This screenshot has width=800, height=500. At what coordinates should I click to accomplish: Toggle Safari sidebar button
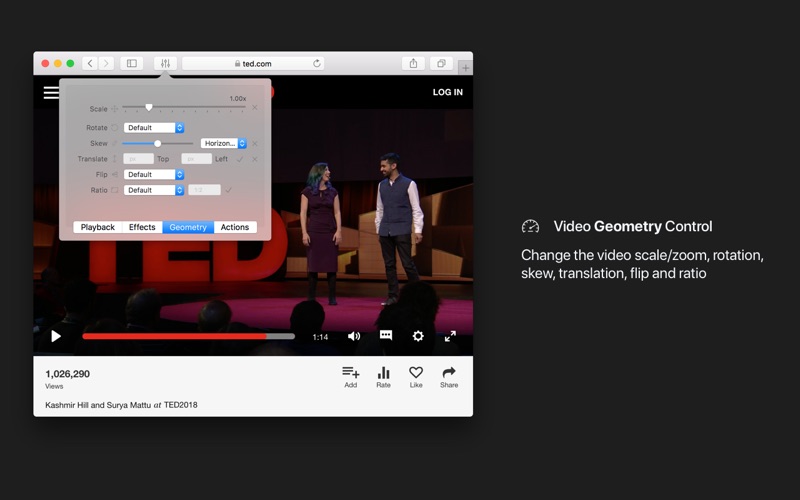click(x=132, y=63)
